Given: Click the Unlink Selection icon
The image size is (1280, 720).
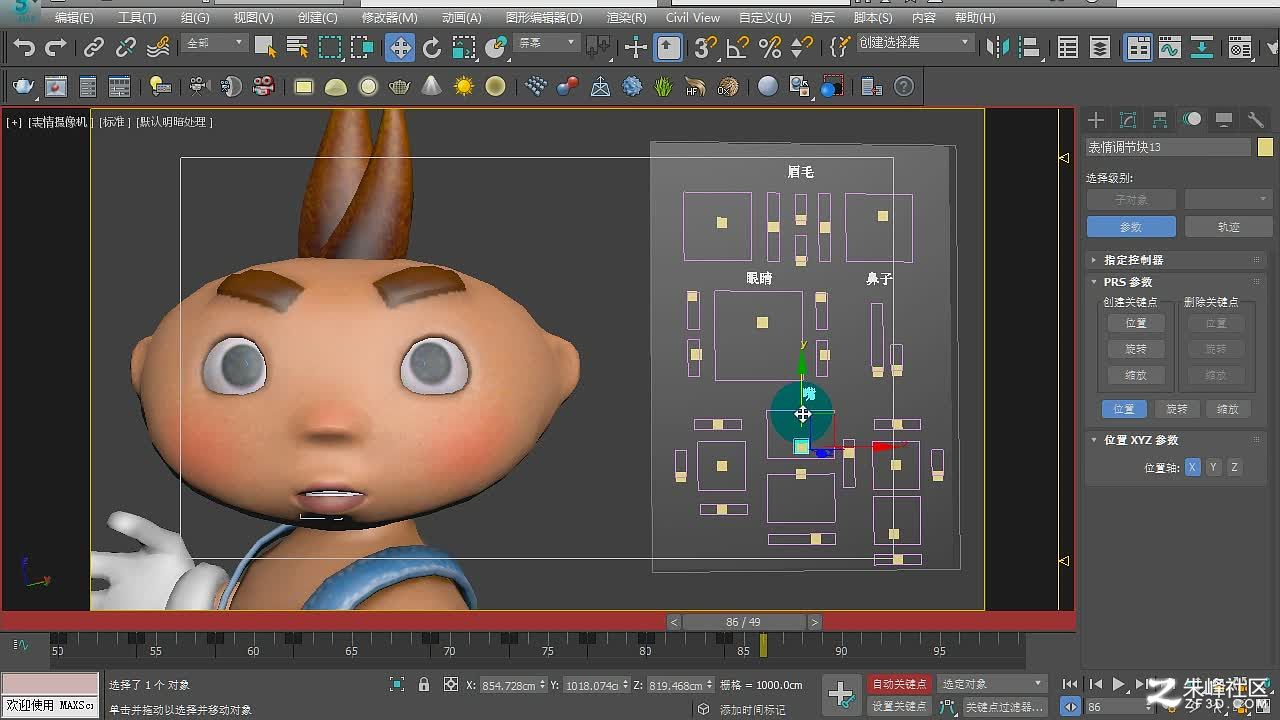Looking at the screenshot, I should coord(126,47).
